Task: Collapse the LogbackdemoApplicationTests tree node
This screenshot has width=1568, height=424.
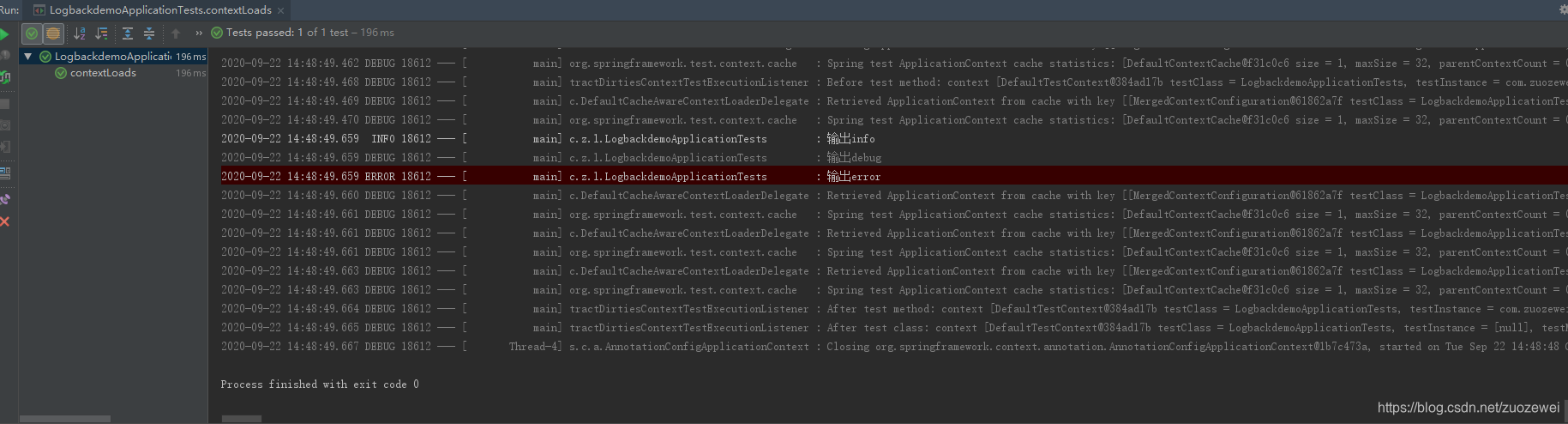Action: click(28, 57)
